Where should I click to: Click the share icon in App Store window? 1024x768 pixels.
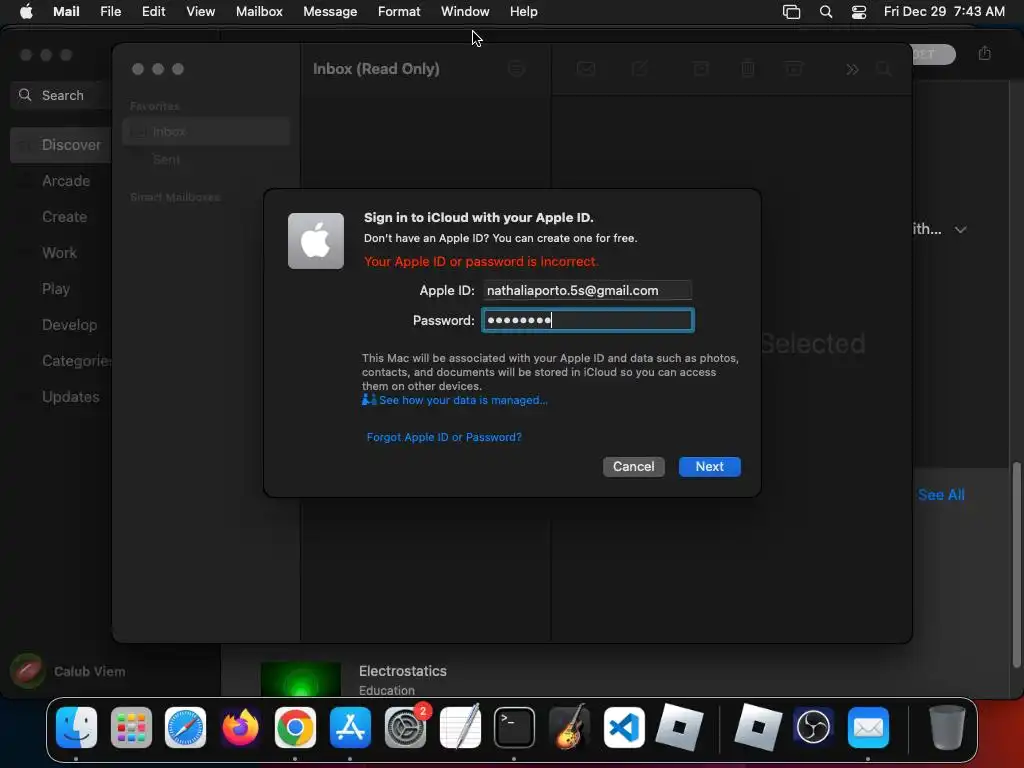[985, 54]
